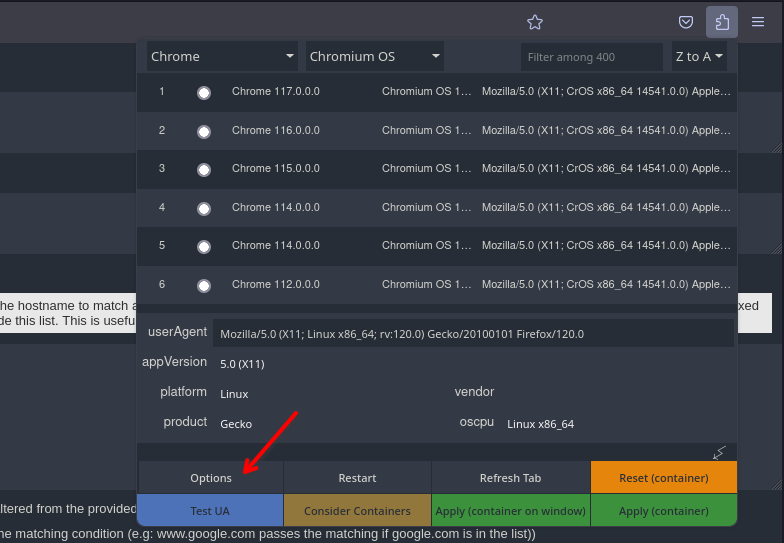Click the Refresh Tab button
This screenshot has height=543, width=784.
510,478
